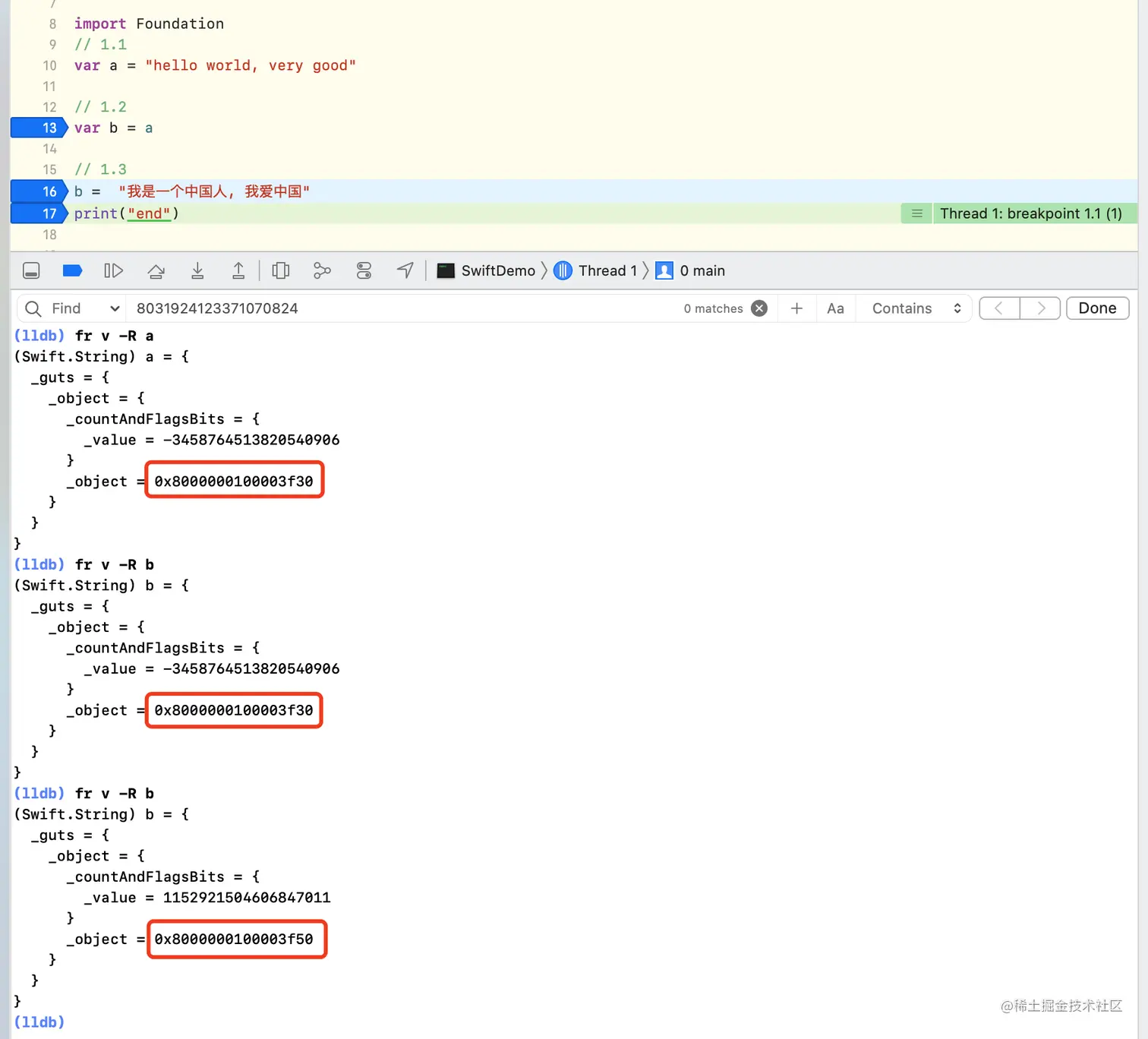The image size is (1148, 1039).
Task: Toggle case sensitive Aa option
Action: [835, 308]
